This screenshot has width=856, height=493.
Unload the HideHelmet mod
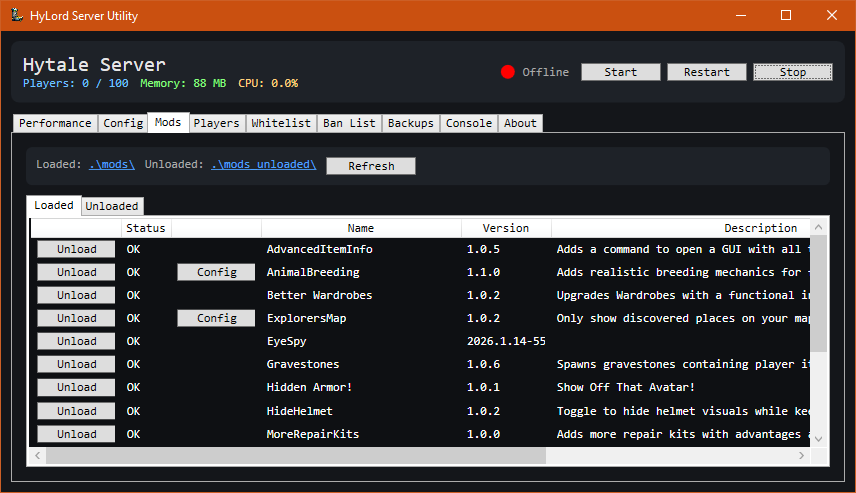pyautogui.click(x=76, y=411)
